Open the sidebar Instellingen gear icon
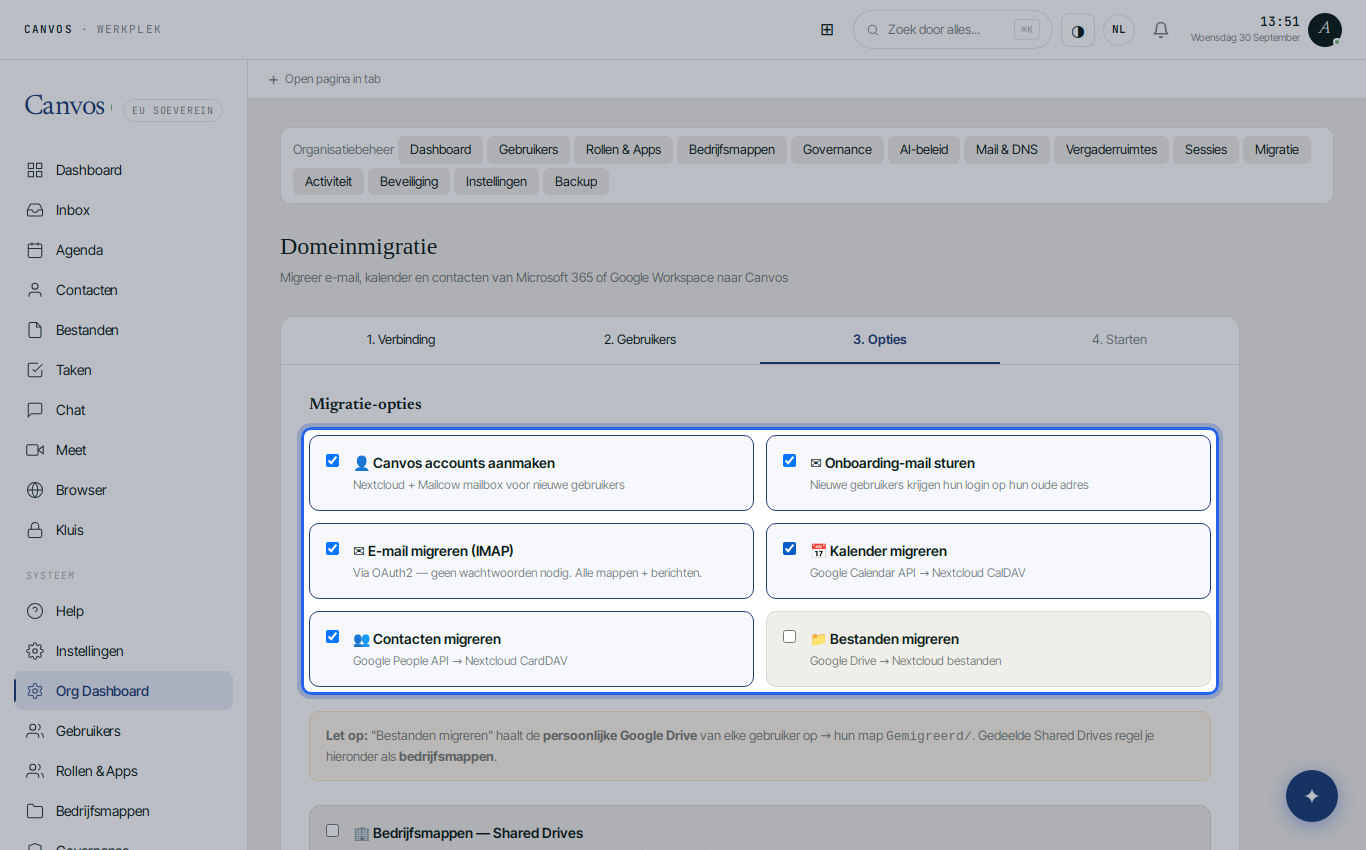The width and height of the screenshot is (1366, 850). (35, 651)
